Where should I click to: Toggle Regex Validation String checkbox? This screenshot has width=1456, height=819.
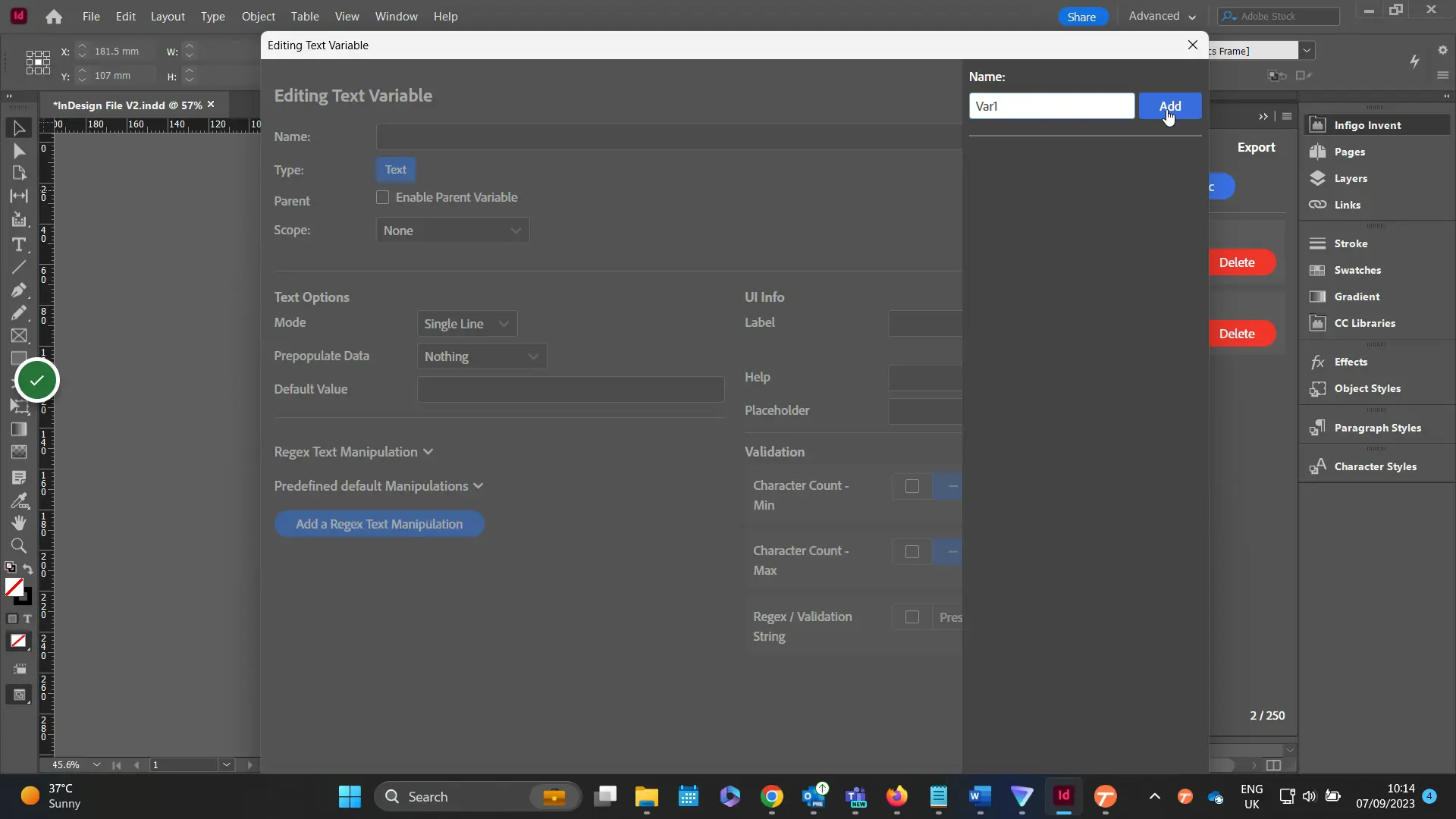tap(912, 617)
